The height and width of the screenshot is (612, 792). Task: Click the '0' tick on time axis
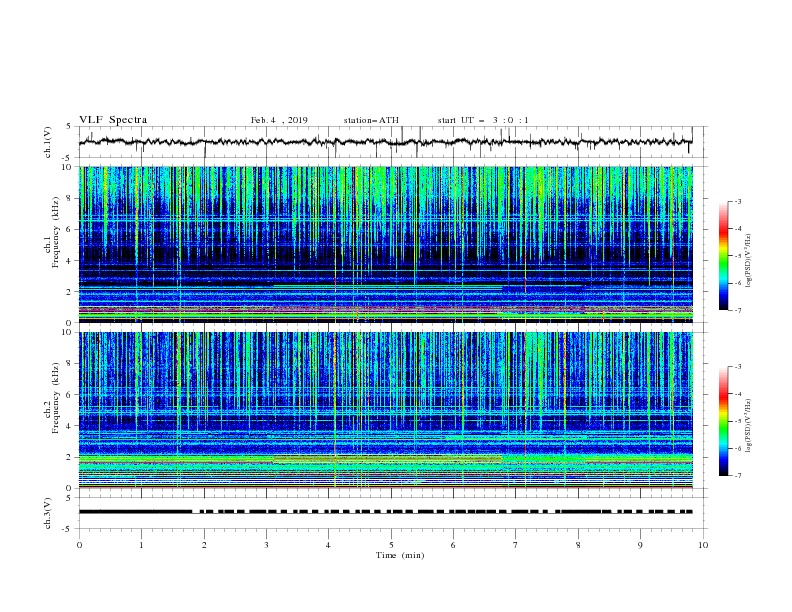(x=79, y=545)
